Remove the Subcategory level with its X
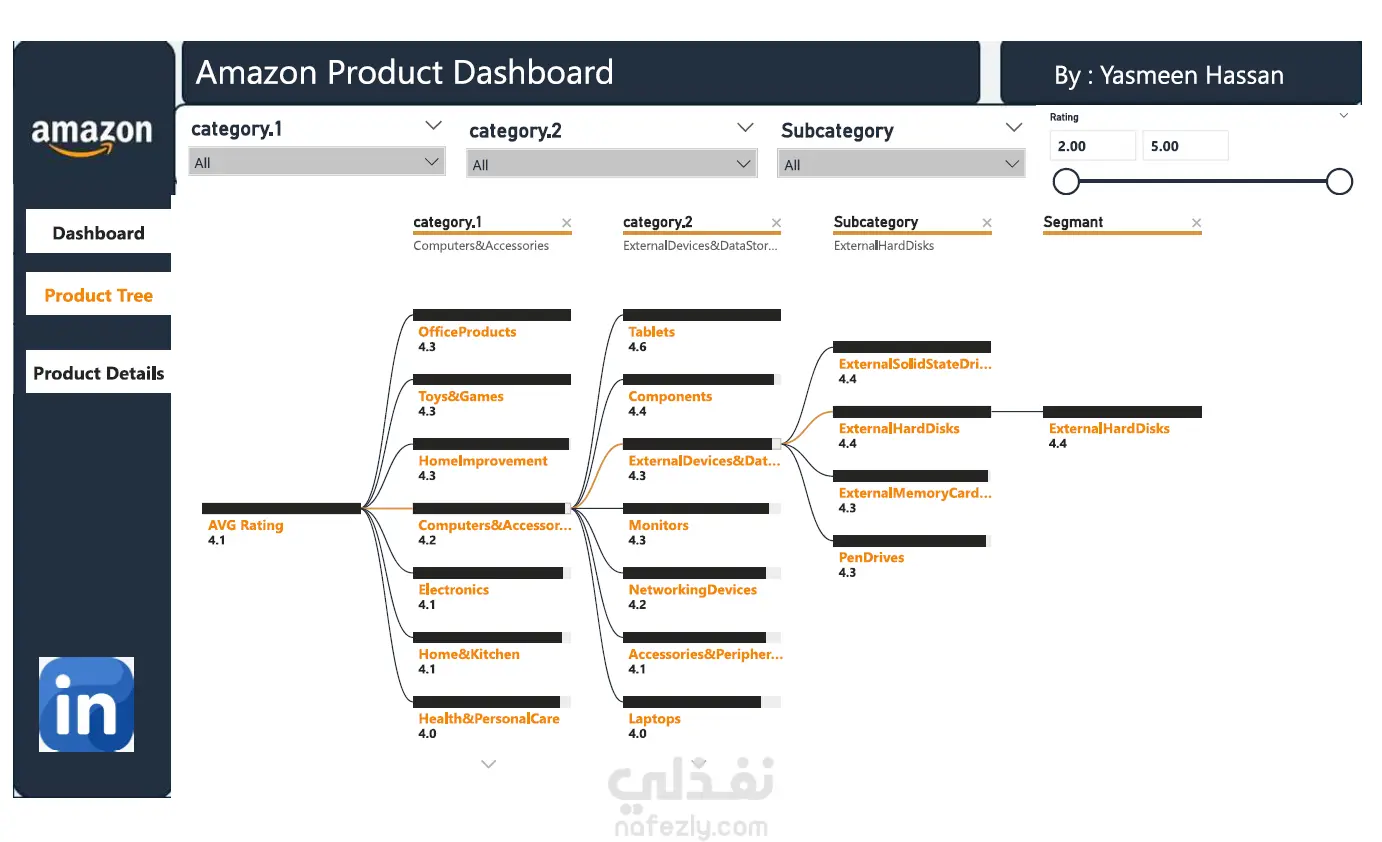Viewport: 1382px width, 842px height. point(987,223)
